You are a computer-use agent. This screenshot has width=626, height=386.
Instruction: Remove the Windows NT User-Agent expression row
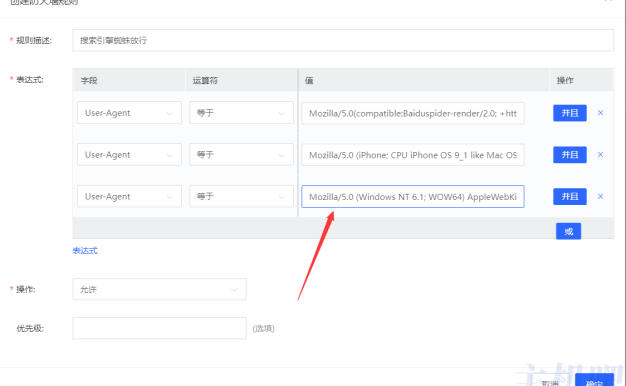[600, 196]
